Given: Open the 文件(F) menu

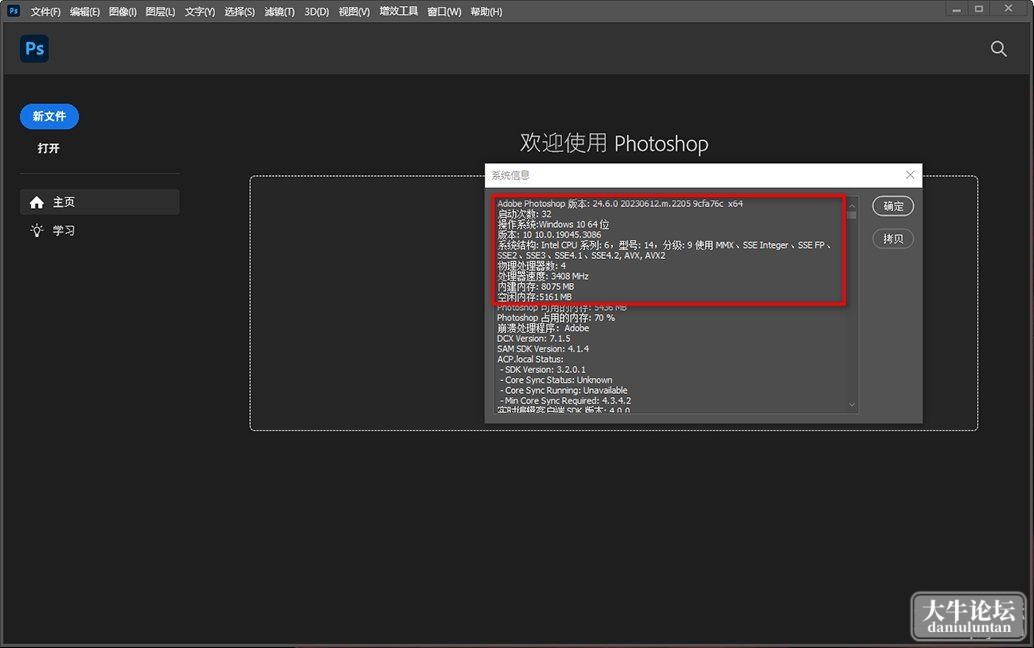Looking at the screenshot, I should [46, 12].
